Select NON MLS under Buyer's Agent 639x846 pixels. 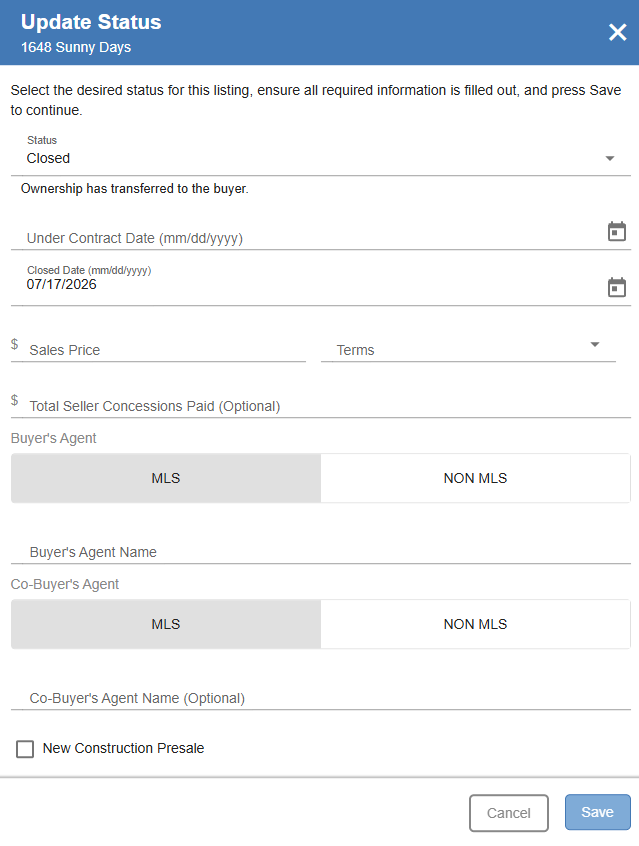(475, 478)
